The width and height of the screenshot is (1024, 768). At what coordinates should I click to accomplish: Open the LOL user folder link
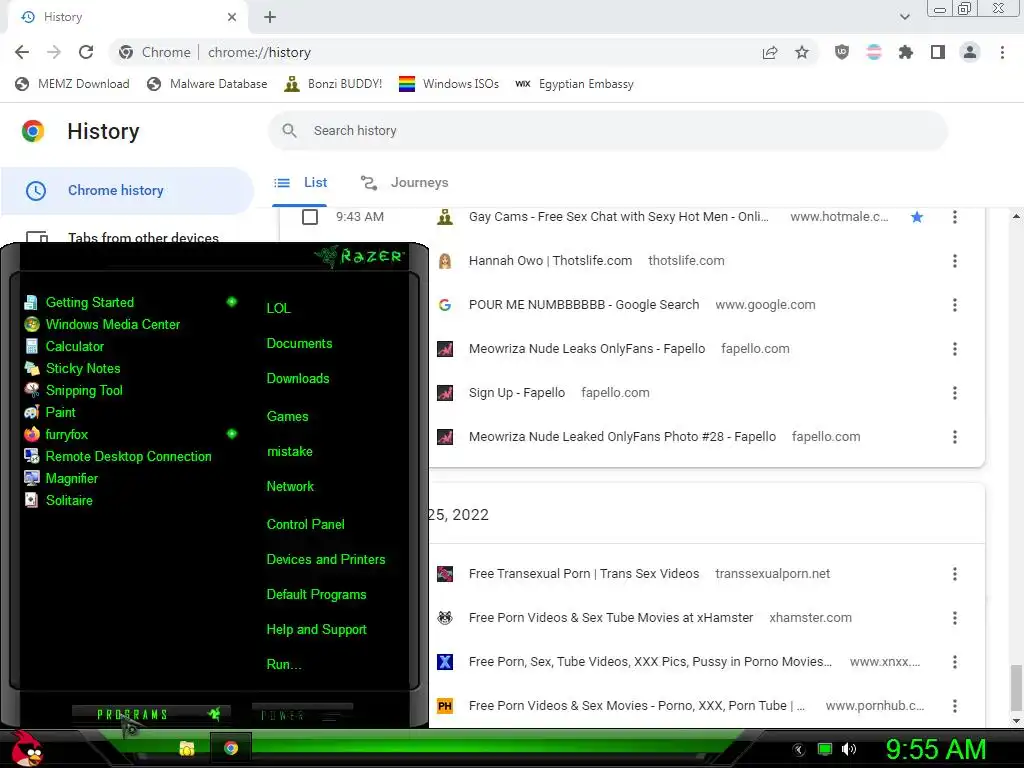(x=278, y=308)
